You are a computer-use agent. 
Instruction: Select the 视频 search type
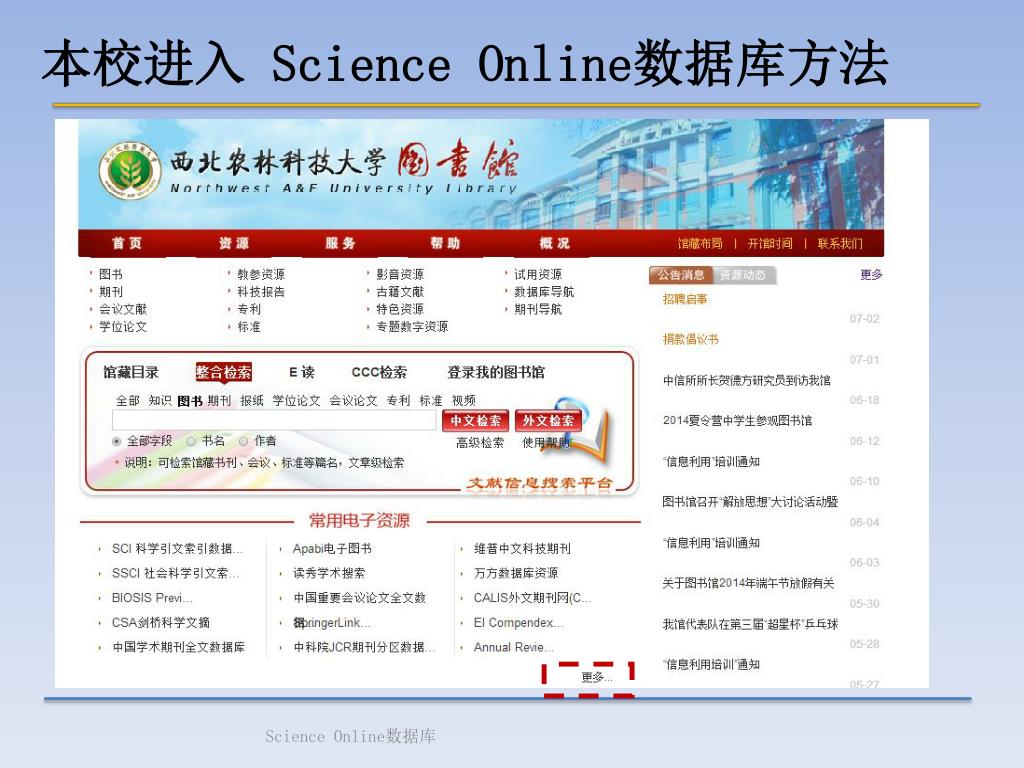pyautogui.click(x=464, y=400)
